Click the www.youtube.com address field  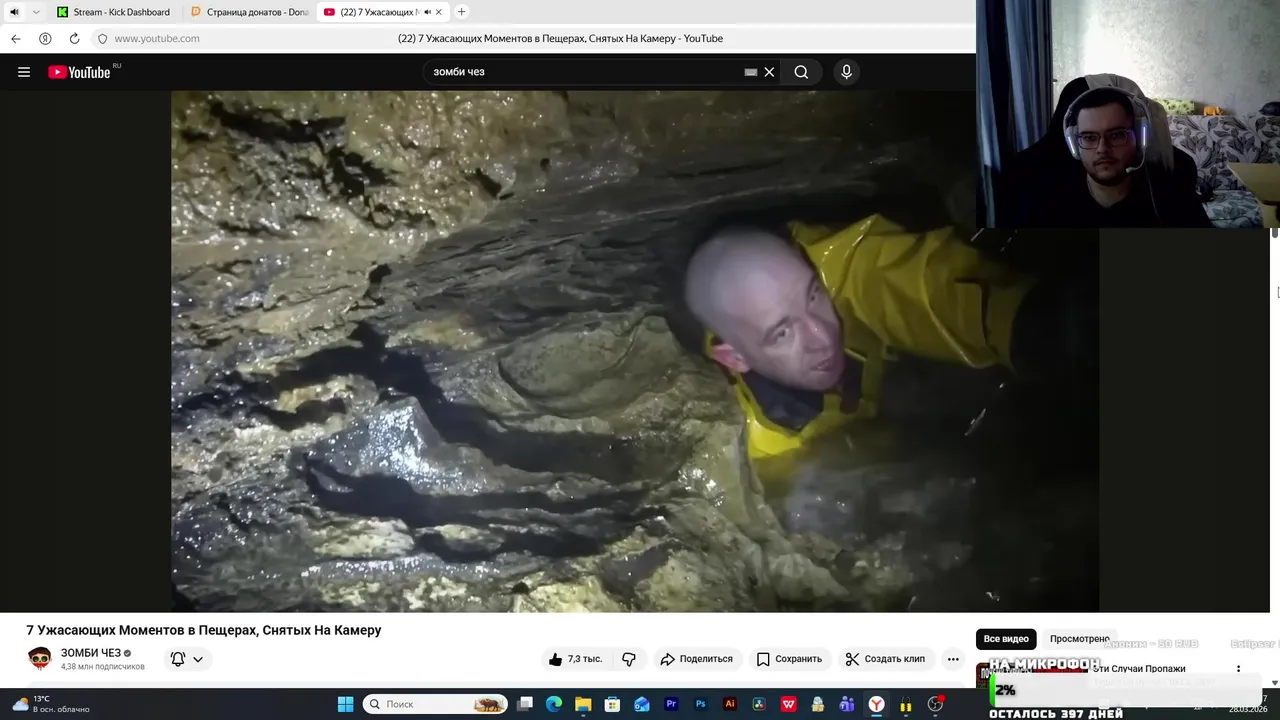coord(157,39)
